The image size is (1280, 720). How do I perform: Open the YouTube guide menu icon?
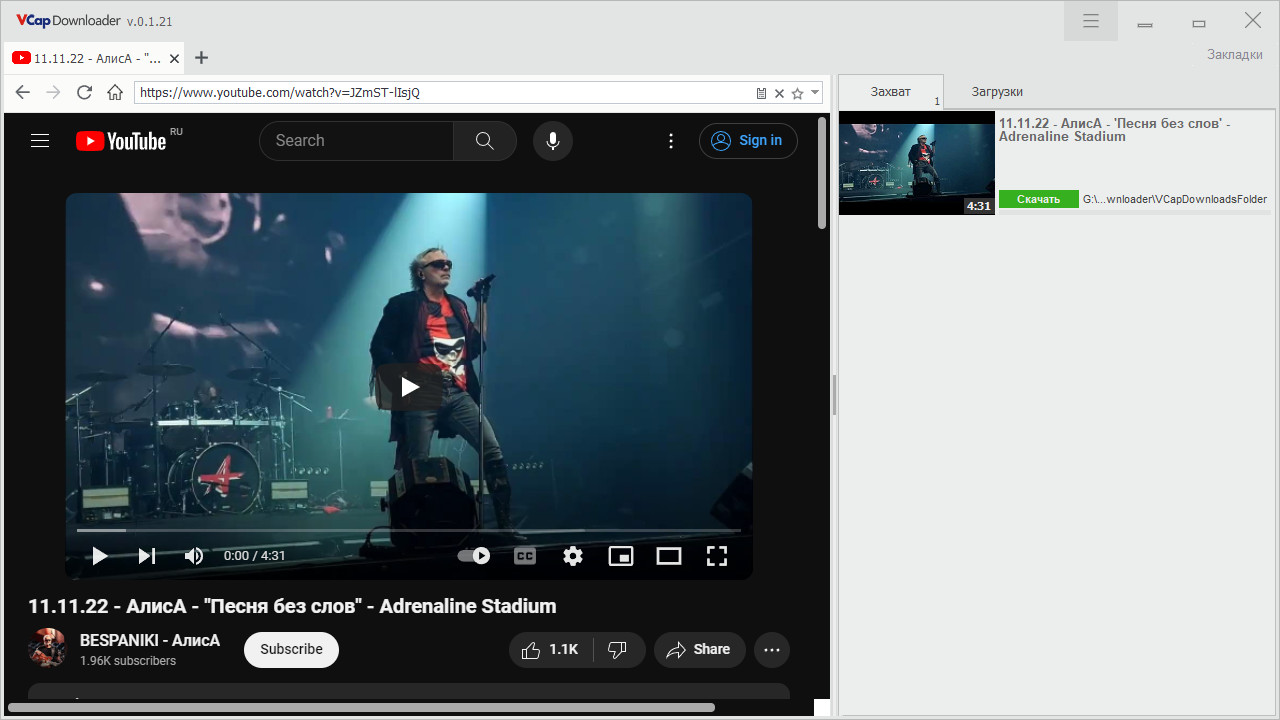[x=40, y=141]
